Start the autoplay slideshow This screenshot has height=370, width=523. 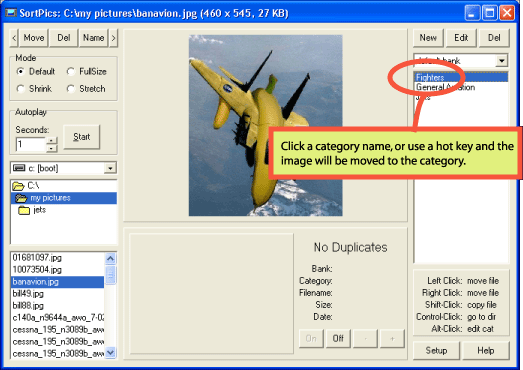tap(81, 137)
